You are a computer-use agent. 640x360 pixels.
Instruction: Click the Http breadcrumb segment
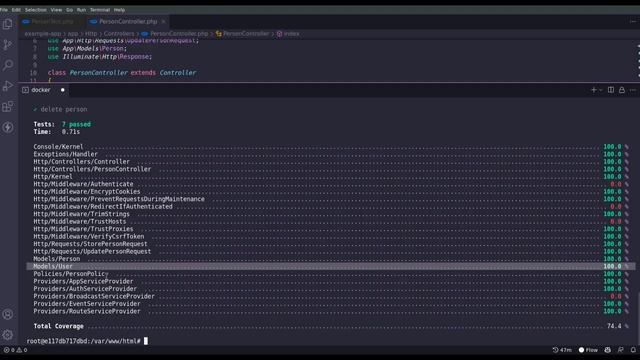tap(91, 34)
